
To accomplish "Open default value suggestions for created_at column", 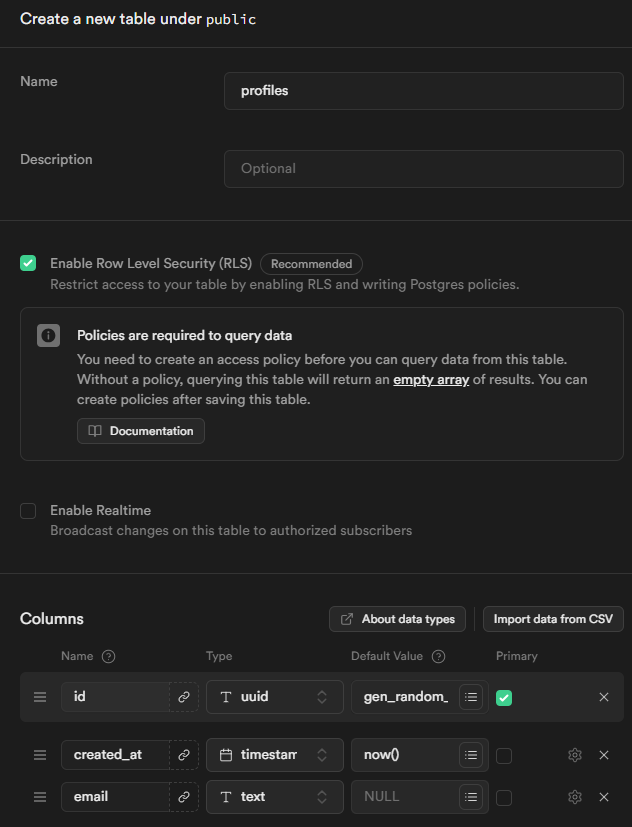I will point(471,755).
